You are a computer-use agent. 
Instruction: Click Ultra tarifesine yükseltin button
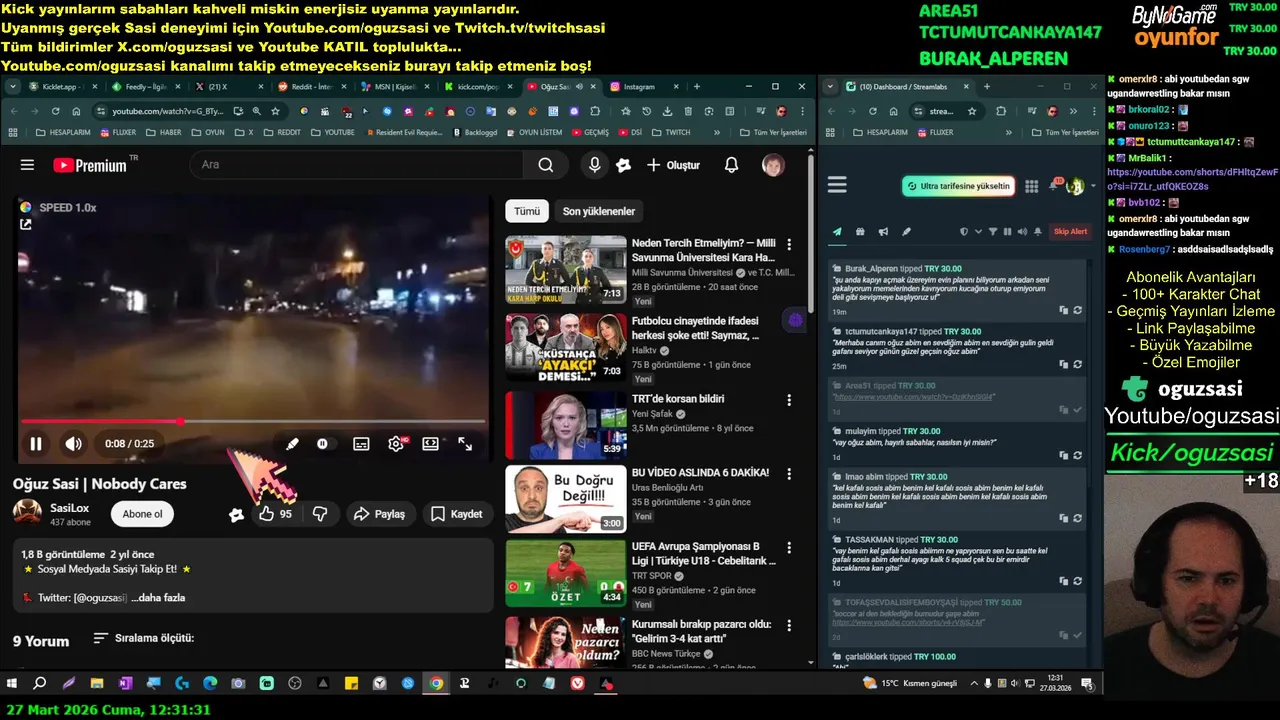coord(958,186)
